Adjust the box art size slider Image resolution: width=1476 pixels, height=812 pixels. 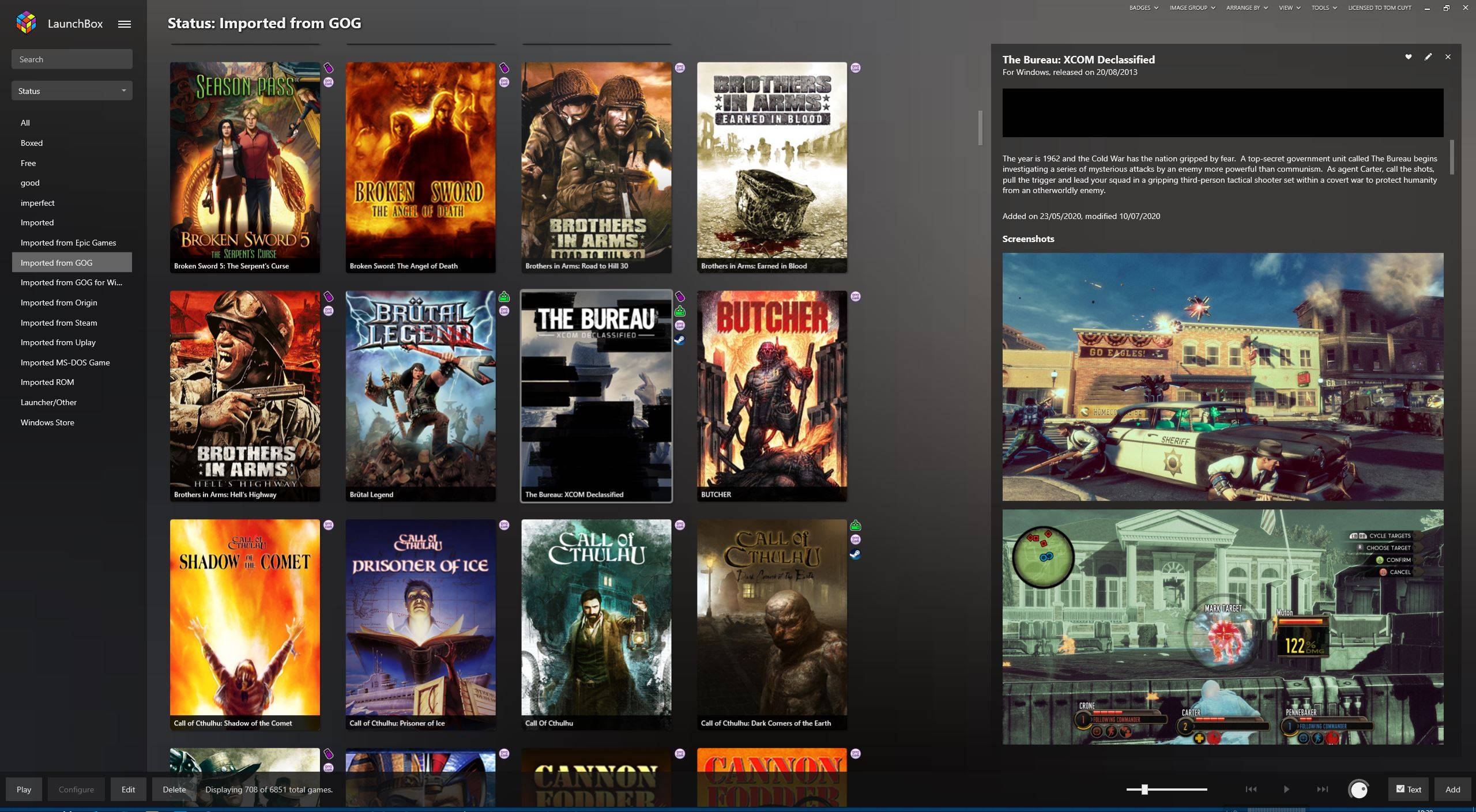click(1166, 790)
